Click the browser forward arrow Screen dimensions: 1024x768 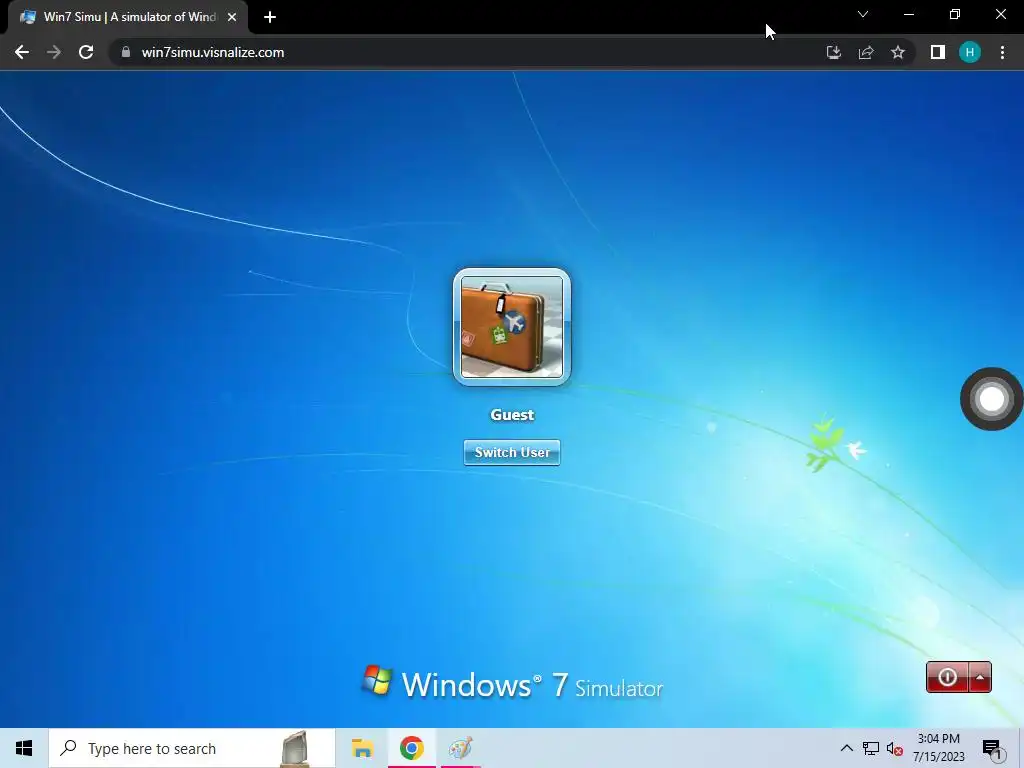pos(54,52)
